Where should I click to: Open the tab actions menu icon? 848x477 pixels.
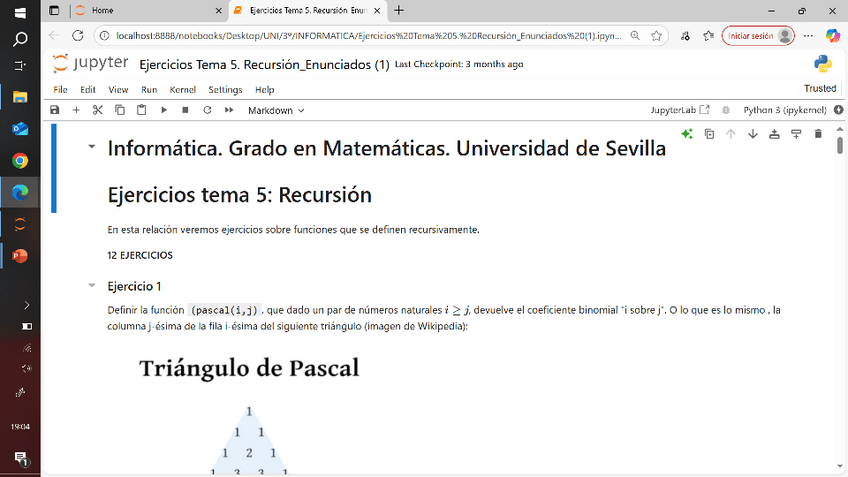(x=54, y=10)
